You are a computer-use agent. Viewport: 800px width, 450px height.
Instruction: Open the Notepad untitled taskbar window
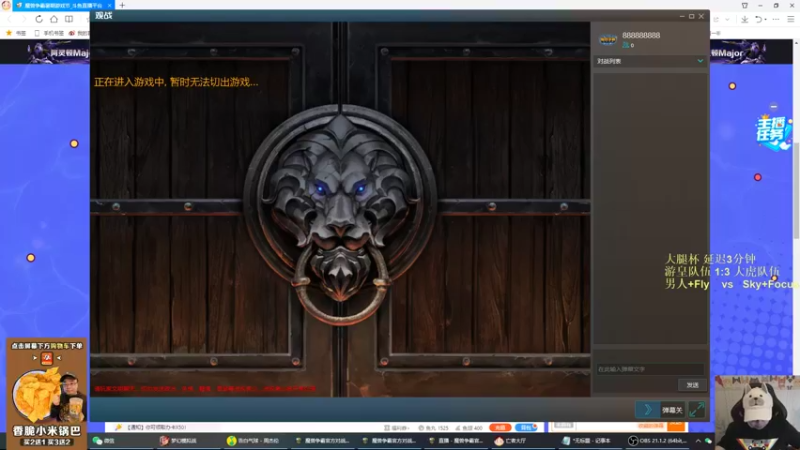589,441
